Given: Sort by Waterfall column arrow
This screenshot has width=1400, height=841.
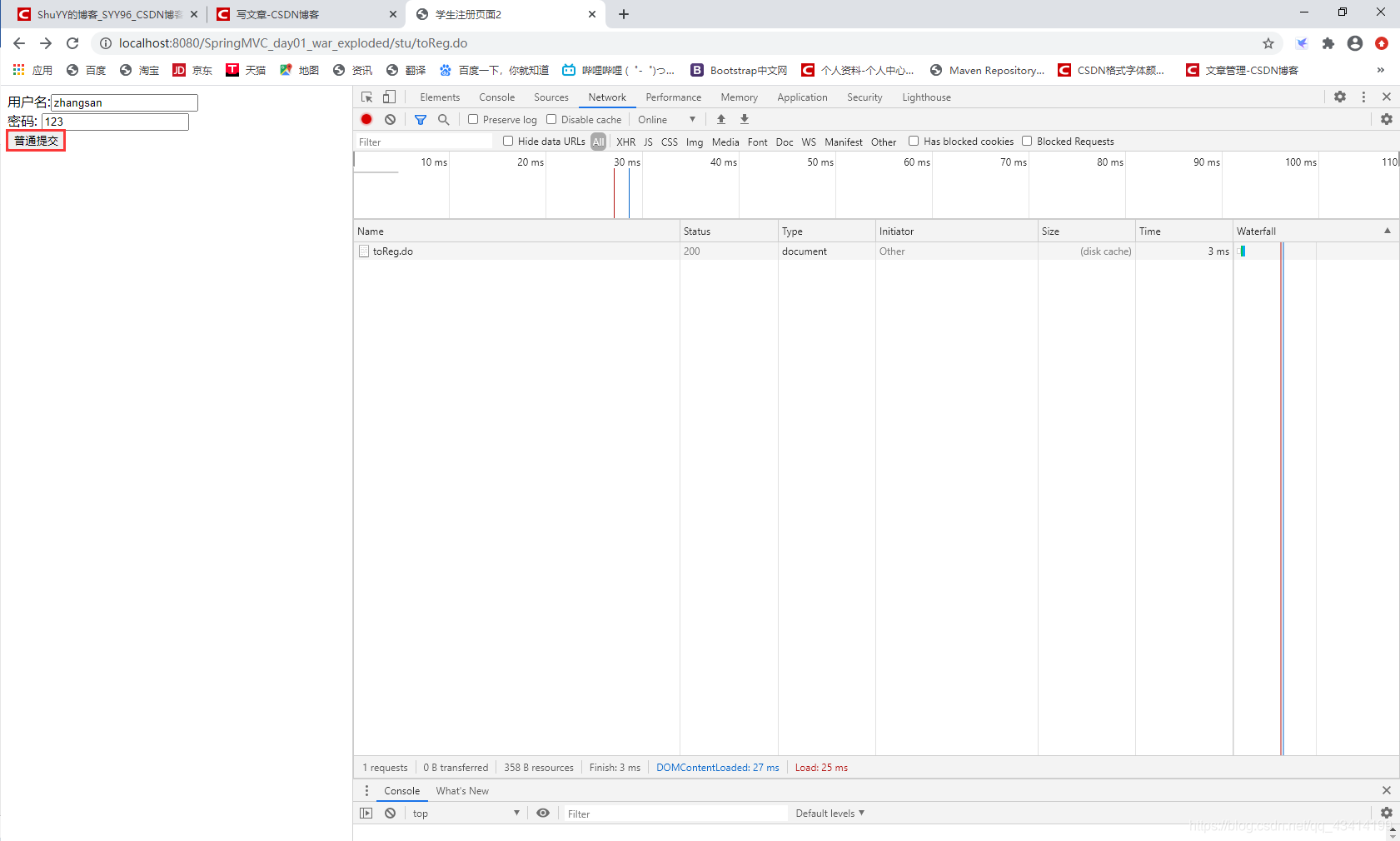Looking at the screenshot, I should pyautogui.click(x=1388, y=231).
